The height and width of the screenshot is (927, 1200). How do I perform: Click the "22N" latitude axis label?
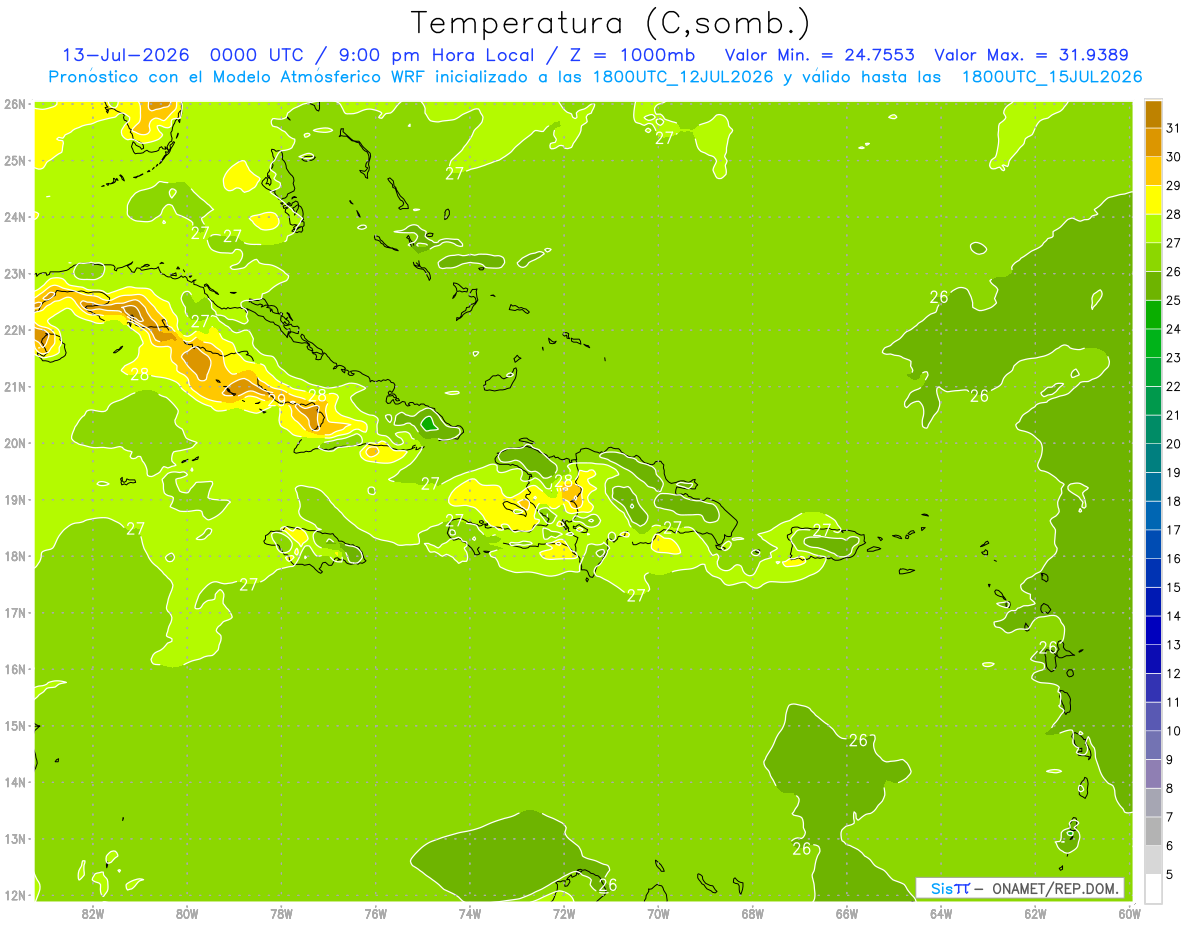(15, 330)
